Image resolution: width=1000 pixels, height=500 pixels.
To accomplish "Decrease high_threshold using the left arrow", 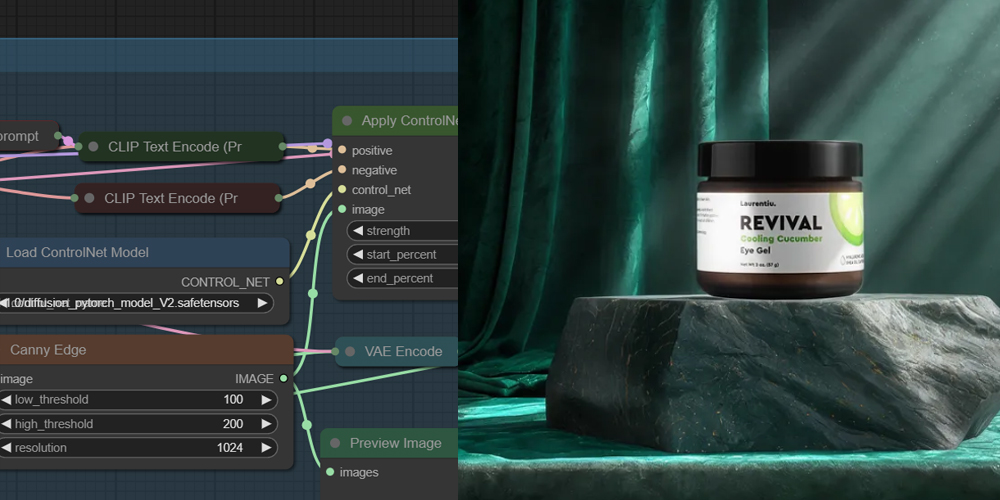I will (6, 424).
